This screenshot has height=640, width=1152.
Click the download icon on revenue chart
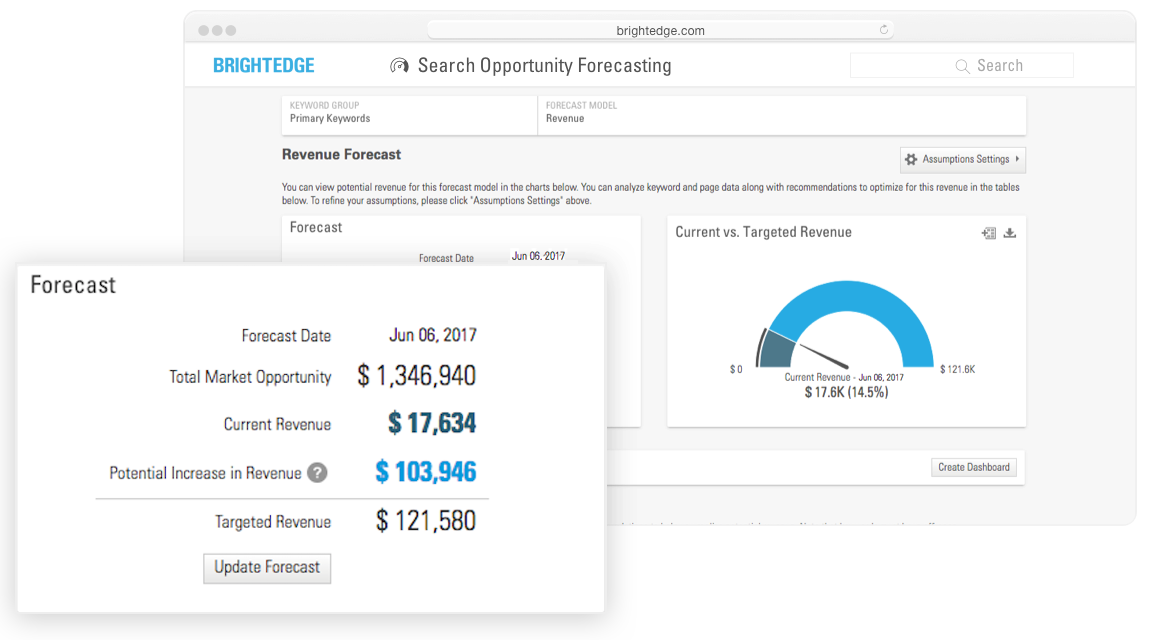pos(1010,233)
